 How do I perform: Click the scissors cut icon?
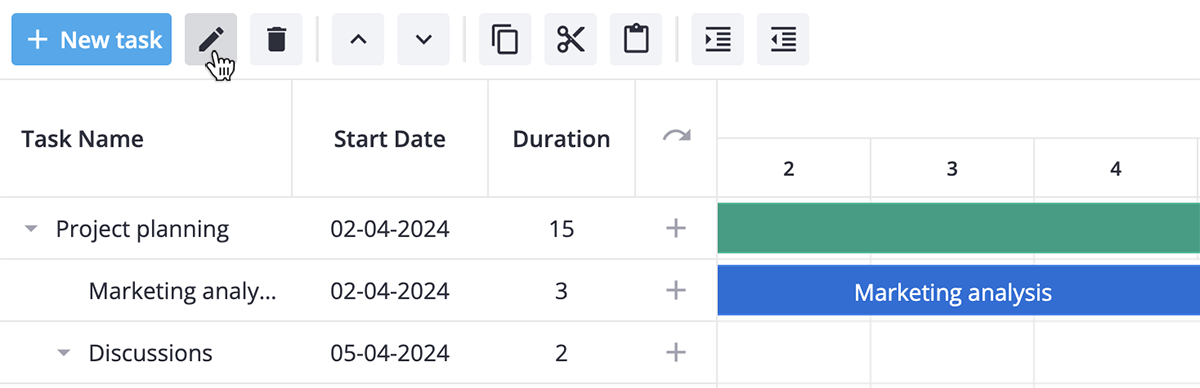pyautogui.click(x=570, y=40)
